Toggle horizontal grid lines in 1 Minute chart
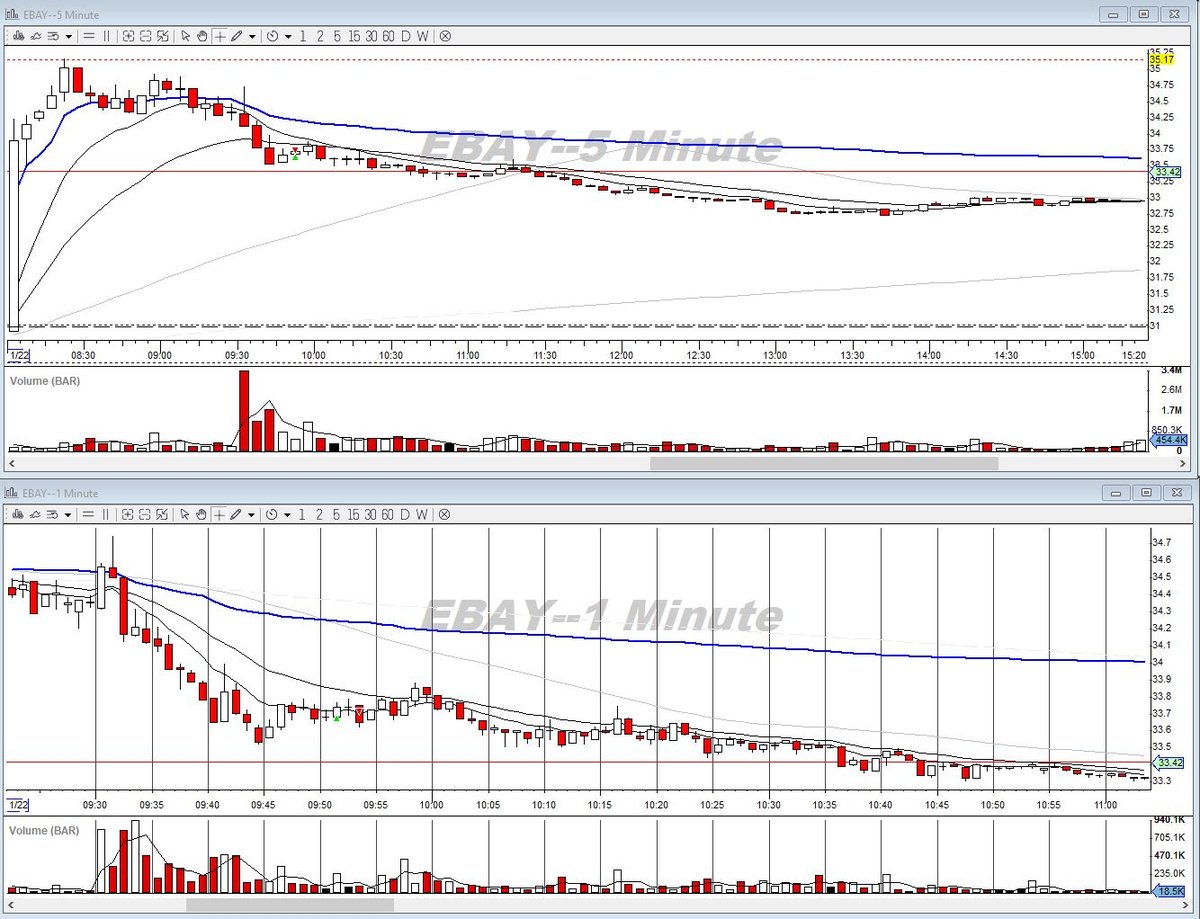The height and width of the screenshot is (919, 1200). (89, 514)
